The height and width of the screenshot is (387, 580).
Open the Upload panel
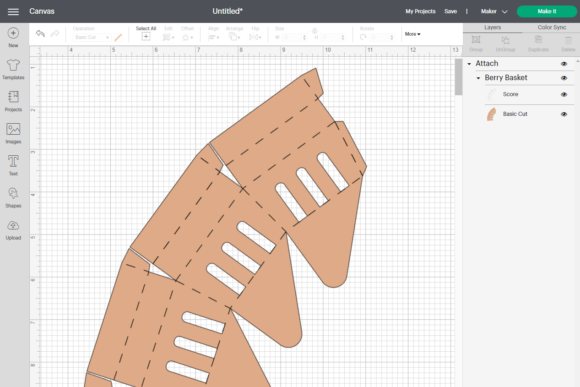pos(13,230)
